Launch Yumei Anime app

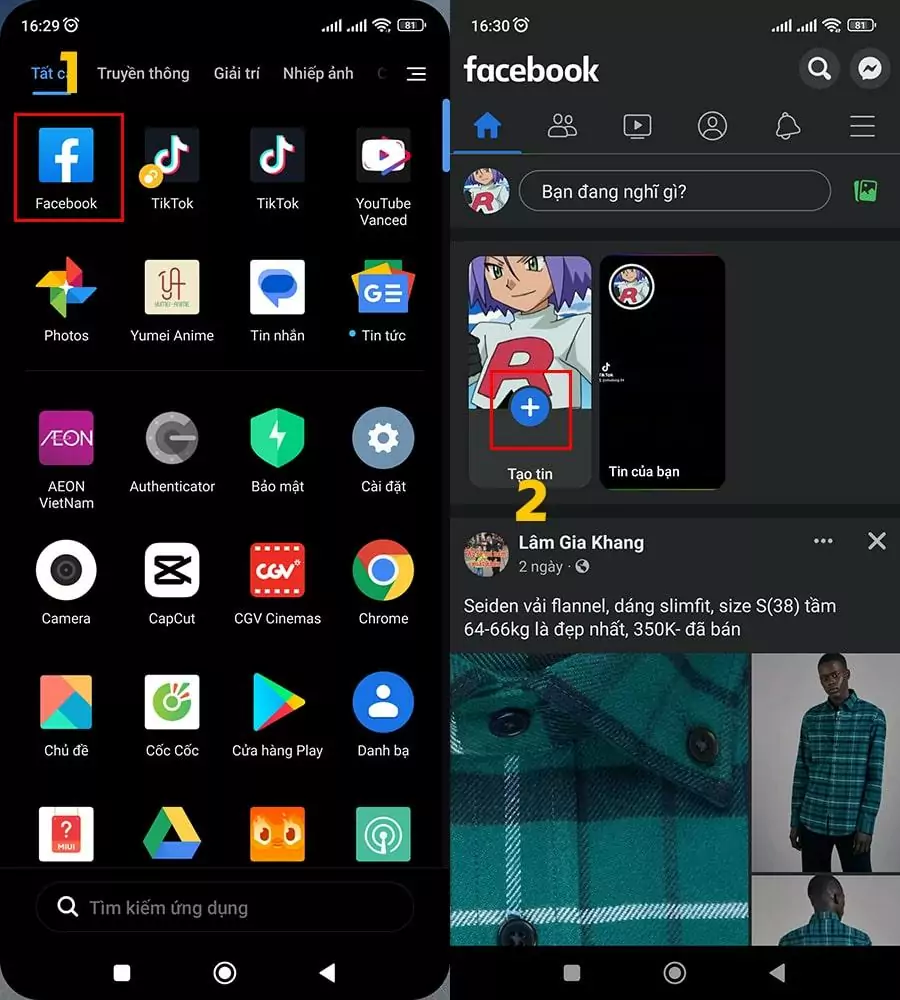172,287
